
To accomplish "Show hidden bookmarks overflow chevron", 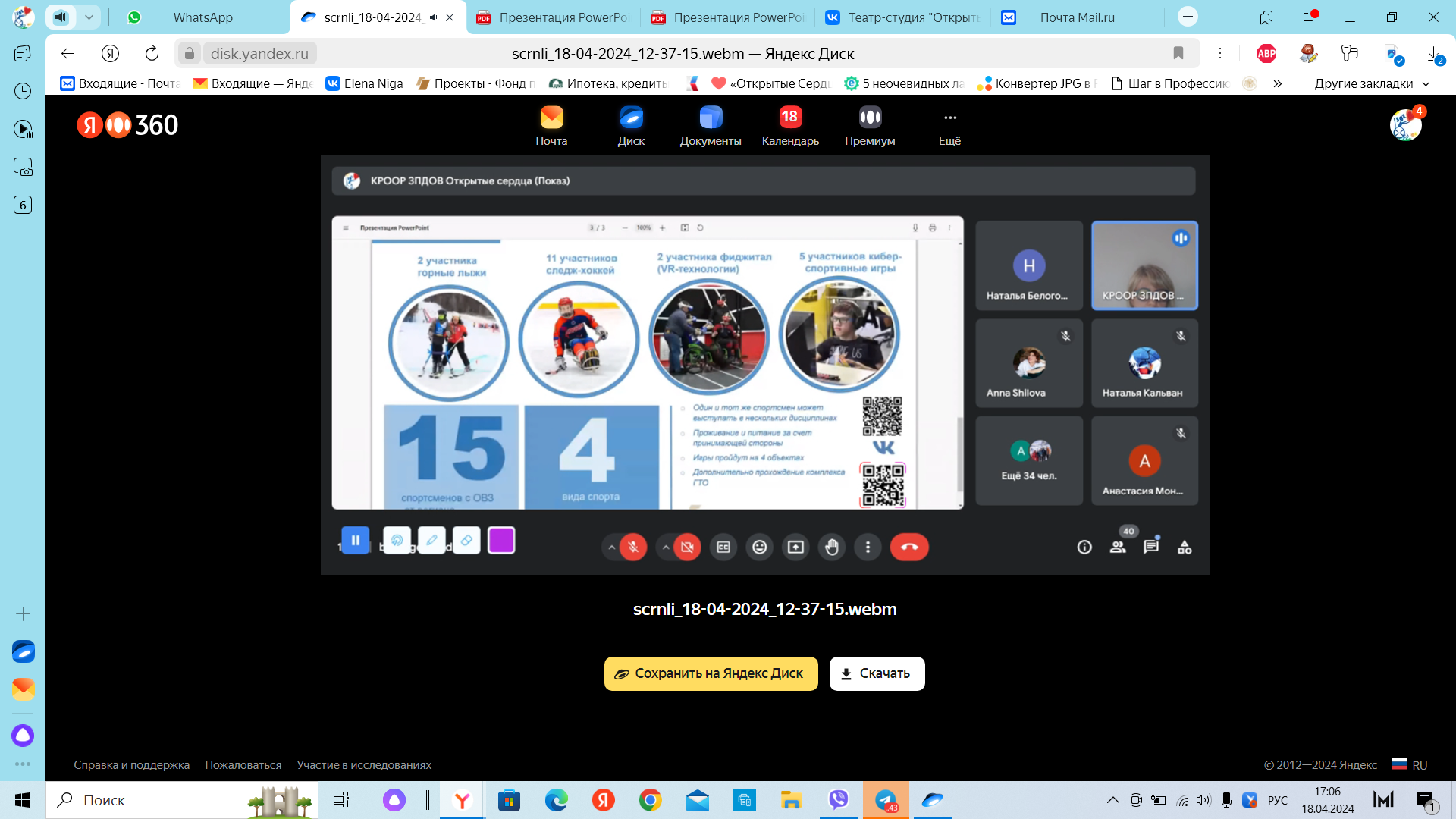I will coord(1278,83).
